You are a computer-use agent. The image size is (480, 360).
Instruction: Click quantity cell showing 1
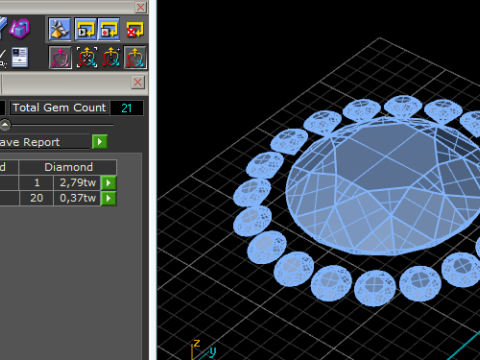pyautogui.click(x=36, y=182)
